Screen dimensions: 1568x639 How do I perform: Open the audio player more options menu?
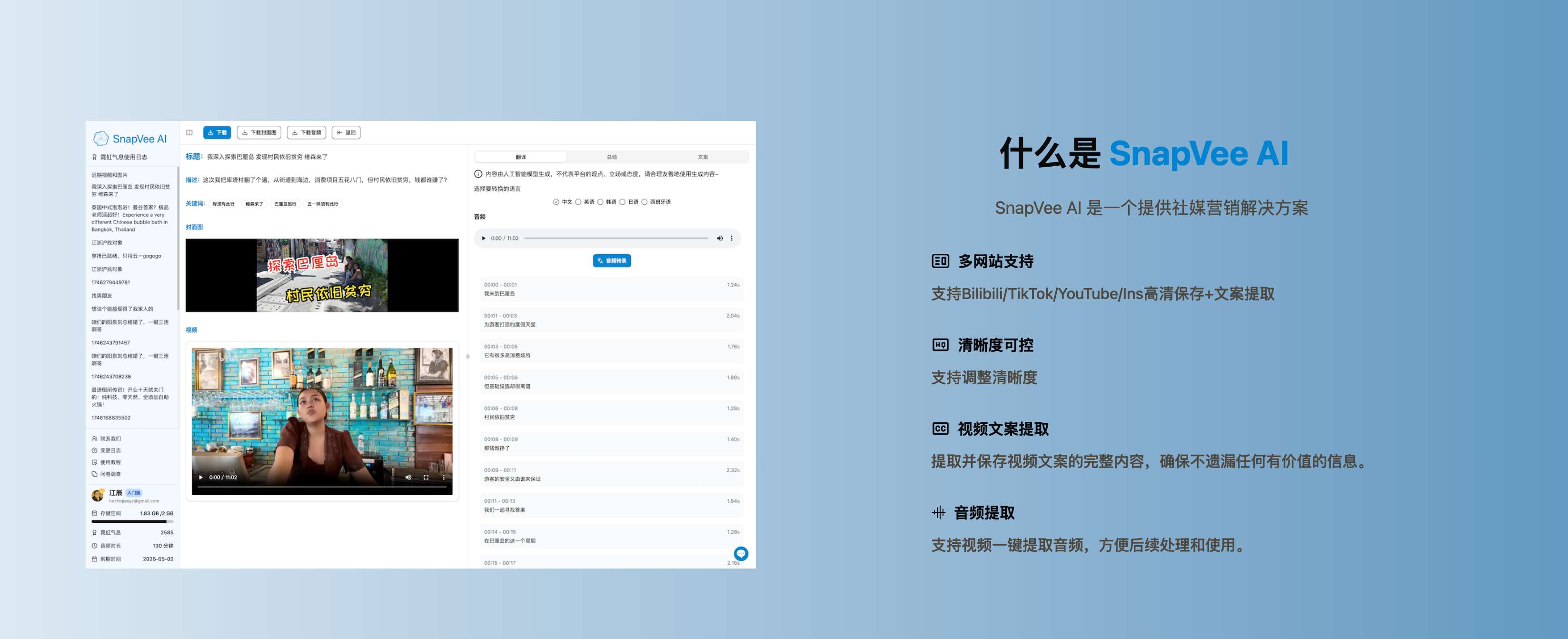(x=732, y=238)
